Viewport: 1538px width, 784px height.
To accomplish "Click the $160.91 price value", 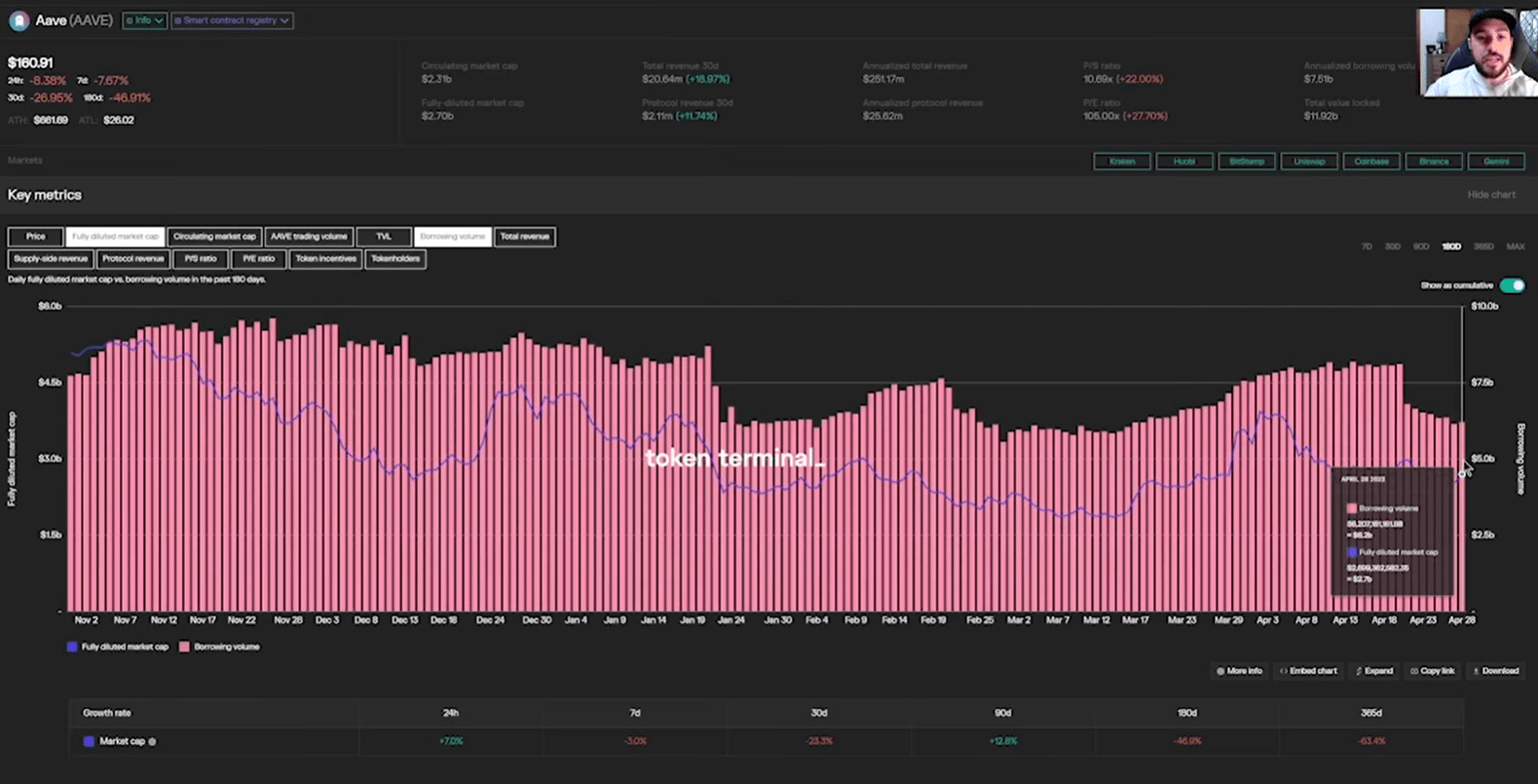I will pyautogui.click(x=30, y=62).
